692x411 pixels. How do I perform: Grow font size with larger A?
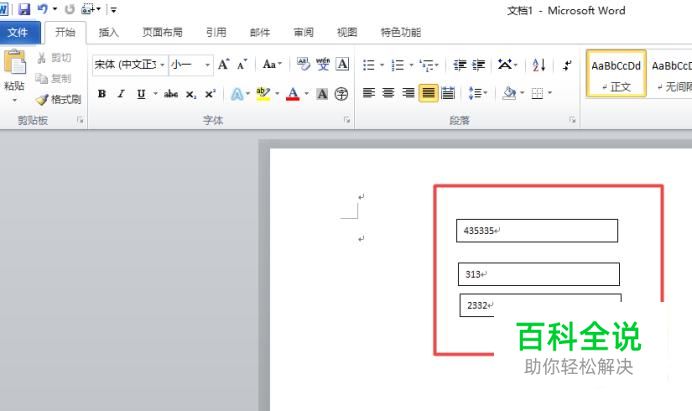223,64
